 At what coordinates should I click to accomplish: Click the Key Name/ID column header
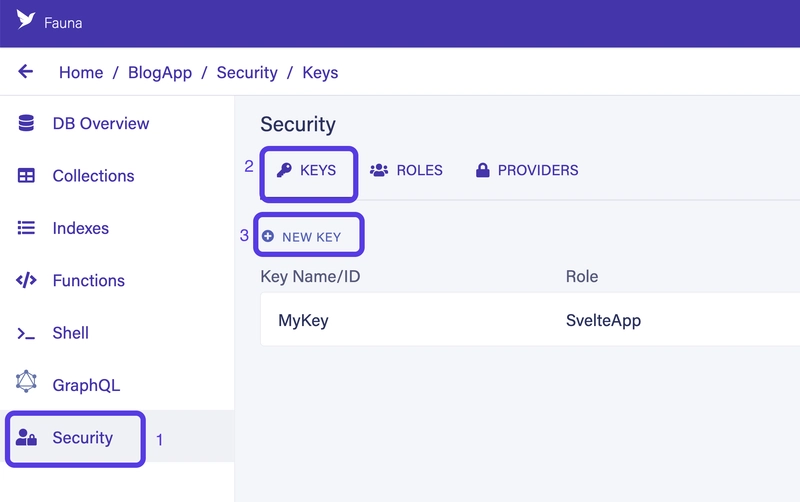310,277
